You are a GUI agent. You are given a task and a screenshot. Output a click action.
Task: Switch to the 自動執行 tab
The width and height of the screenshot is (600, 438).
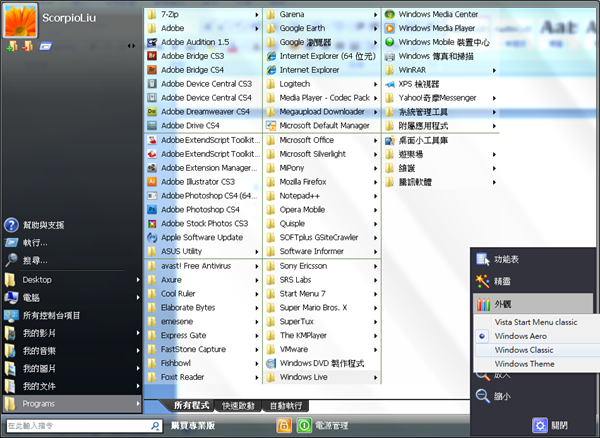pyautogui.click(x=285, y=406)
